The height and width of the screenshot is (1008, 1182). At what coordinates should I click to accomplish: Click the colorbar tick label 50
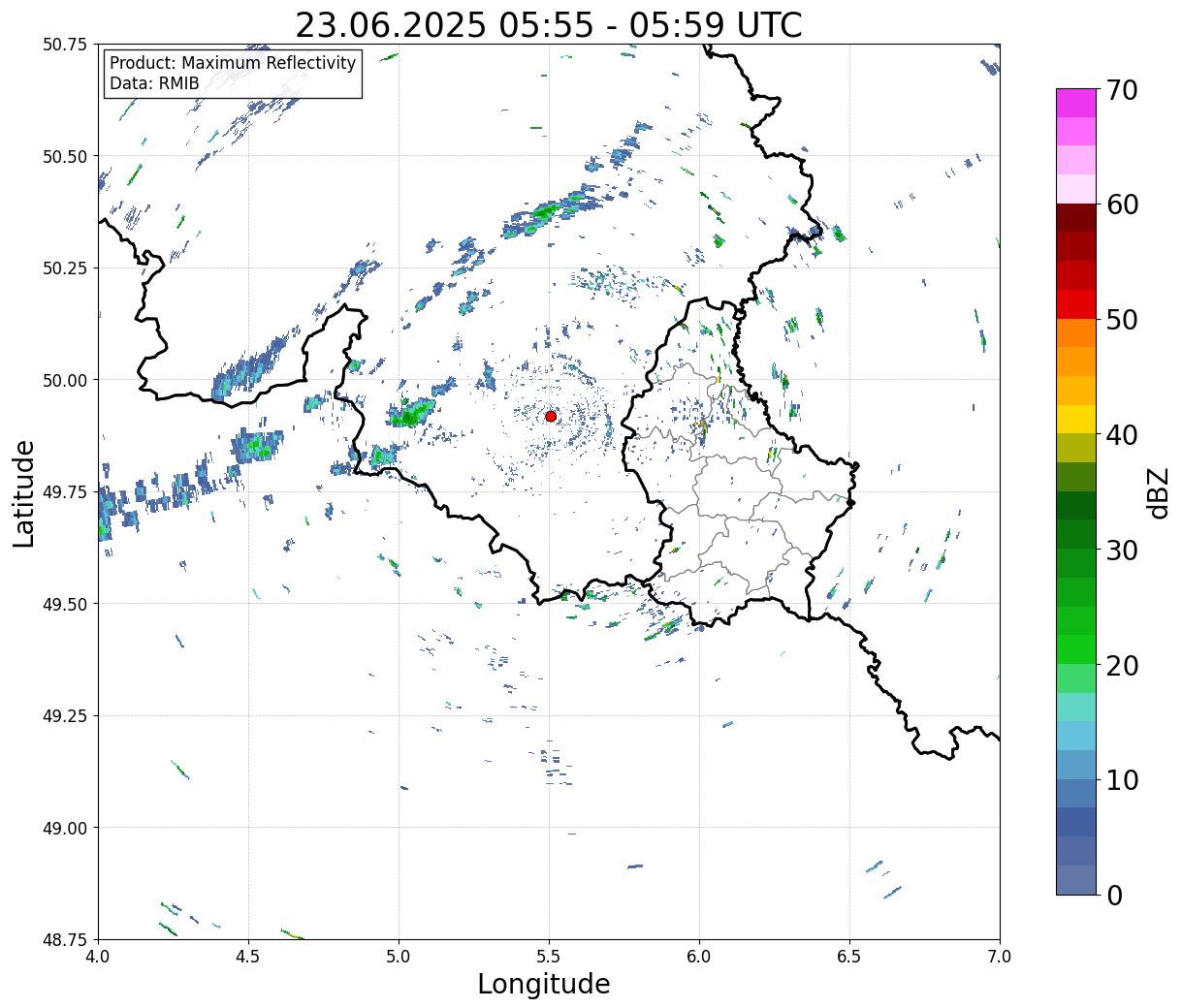coord(1123,320)
